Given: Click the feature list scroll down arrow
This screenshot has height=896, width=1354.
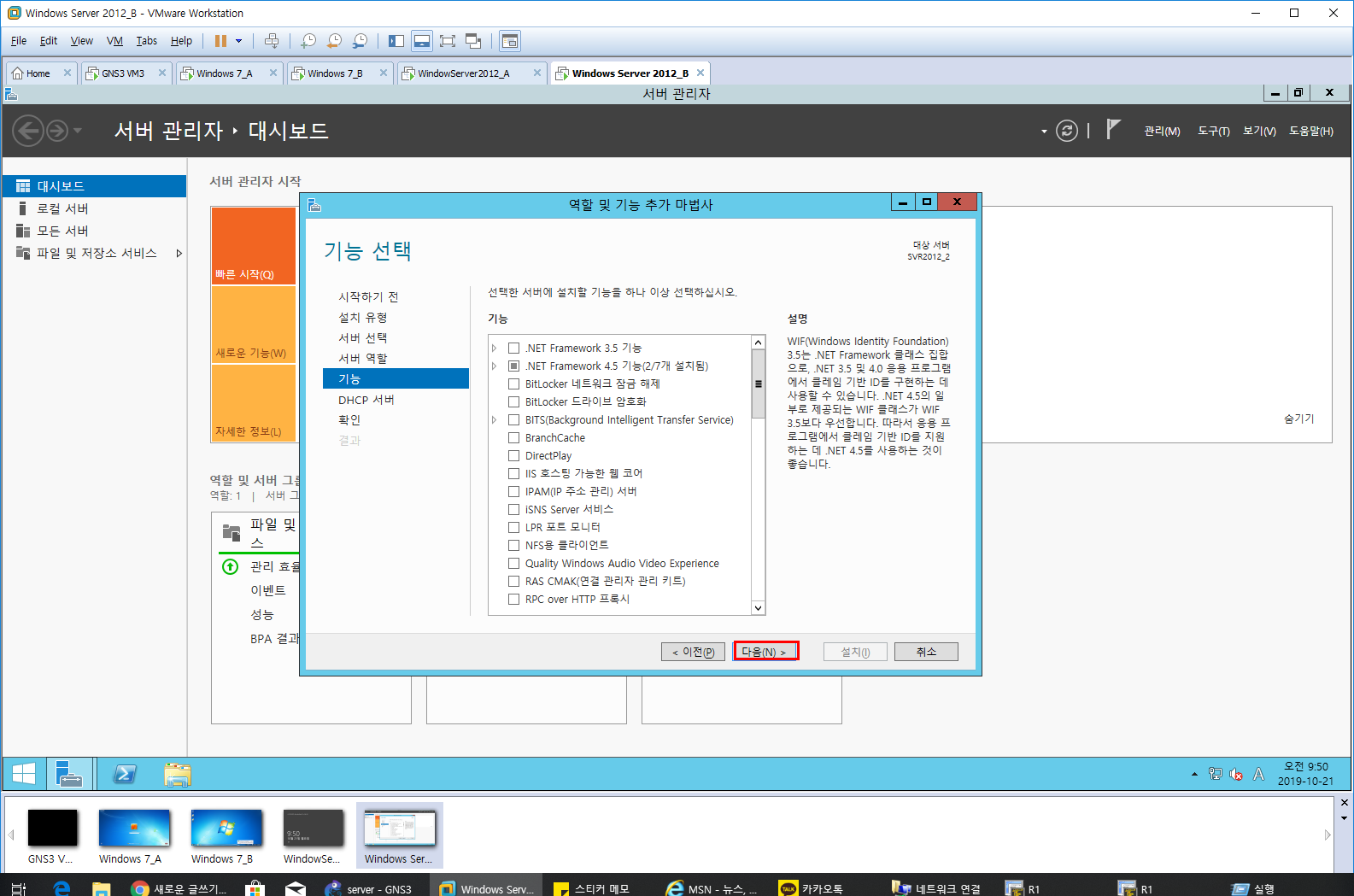Looking at the screenshot, I should tap(758, 607).
